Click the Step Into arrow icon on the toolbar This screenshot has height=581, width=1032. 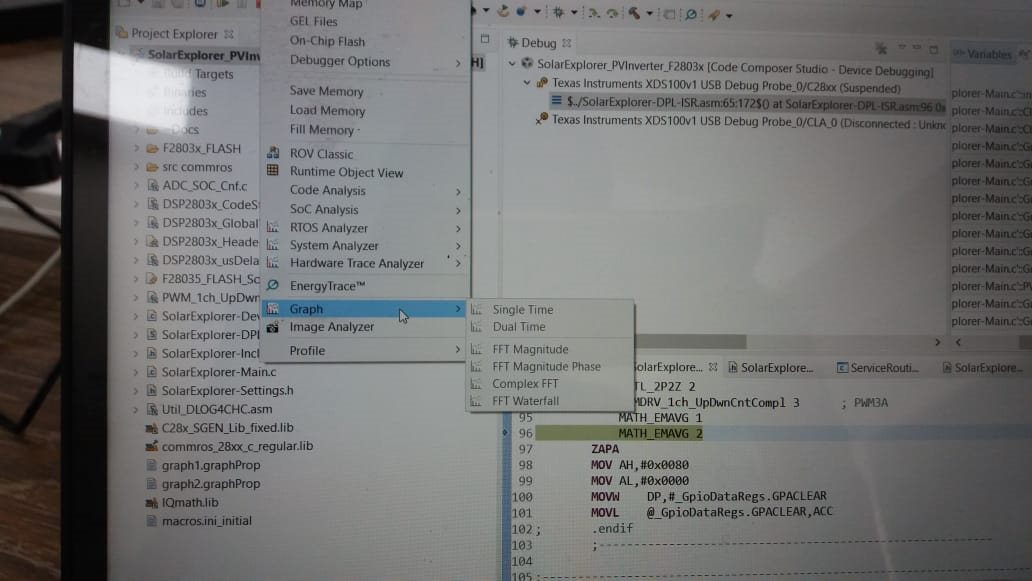(x=593, y=13)
